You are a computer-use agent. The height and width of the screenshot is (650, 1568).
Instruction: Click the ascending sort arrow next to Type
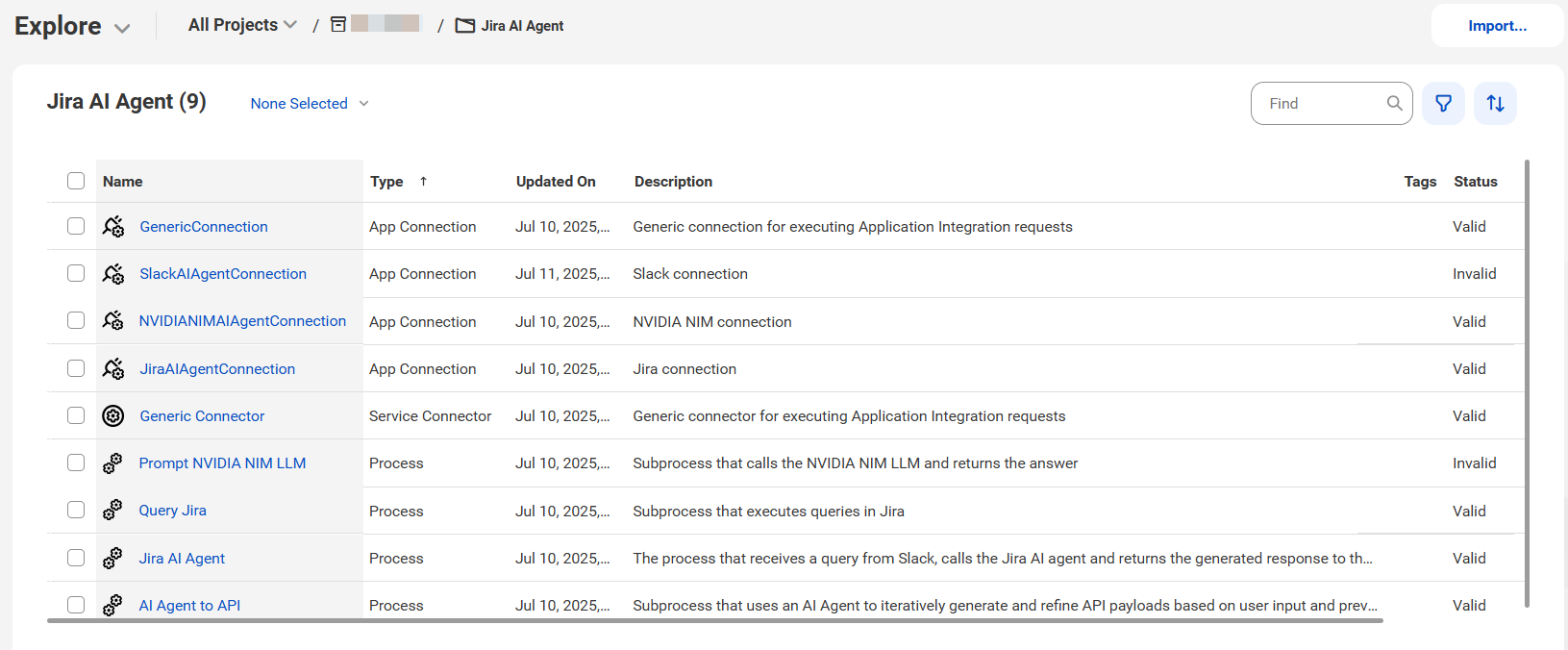[423, 181]
